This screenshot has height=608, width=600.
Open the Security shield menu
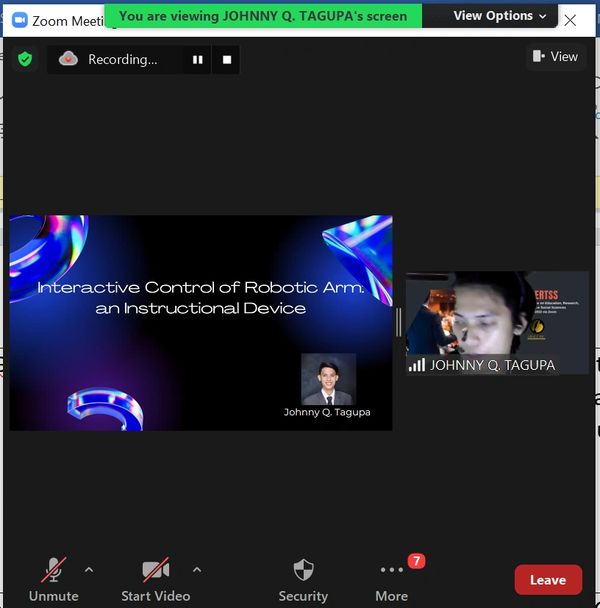[x=303, y=579]
